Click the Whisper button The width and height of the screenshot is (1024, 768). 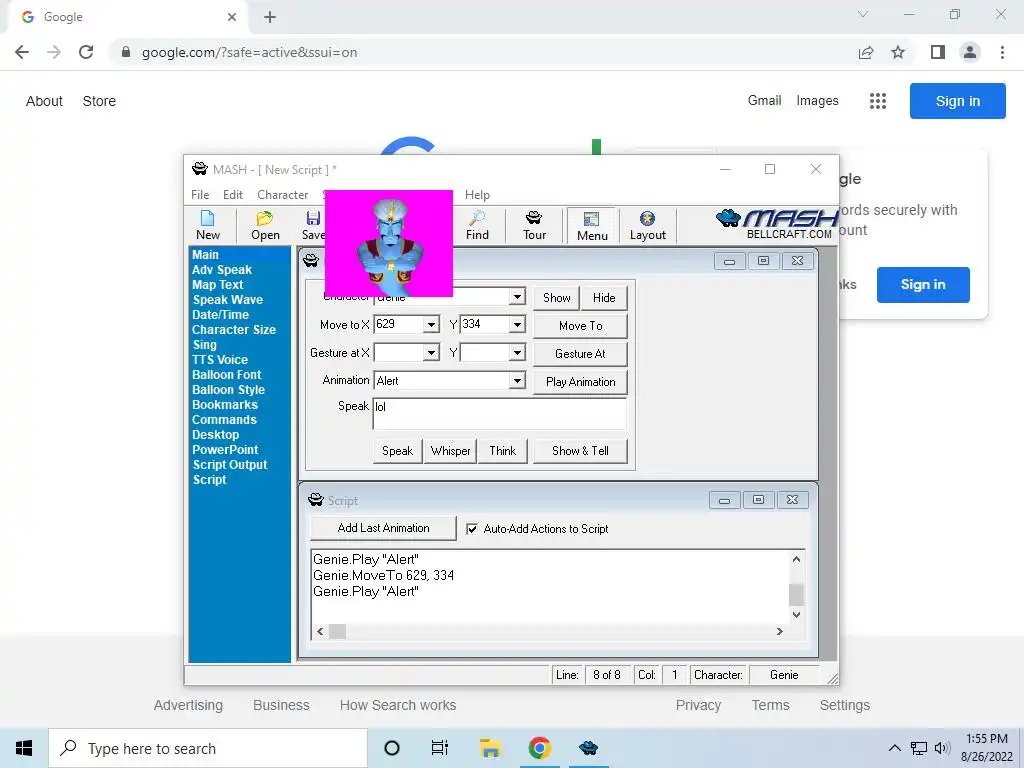coord(451,451)
